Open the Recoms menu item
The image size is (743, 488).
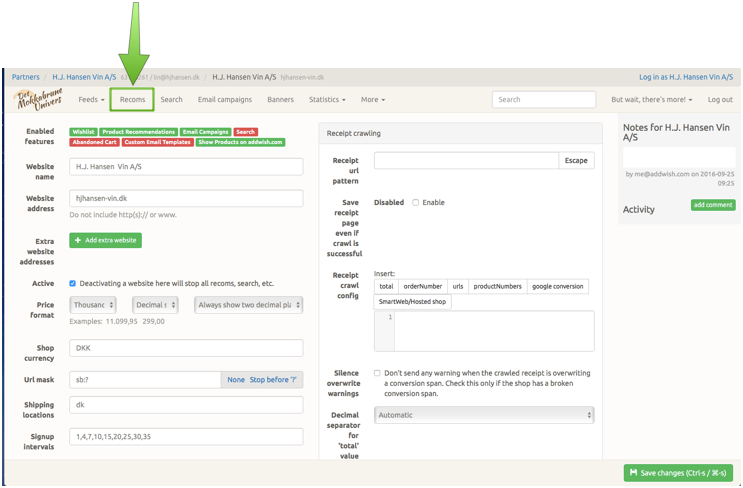(132, 99)
